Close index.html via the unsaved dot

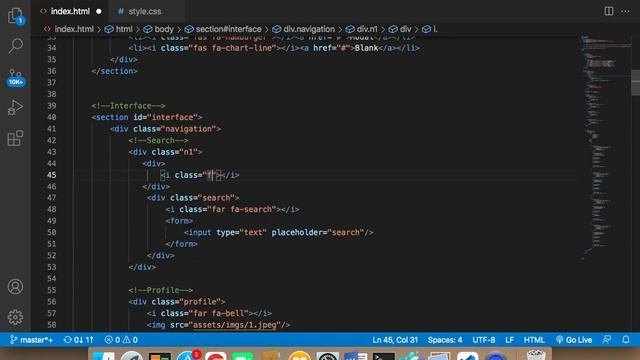99,11
